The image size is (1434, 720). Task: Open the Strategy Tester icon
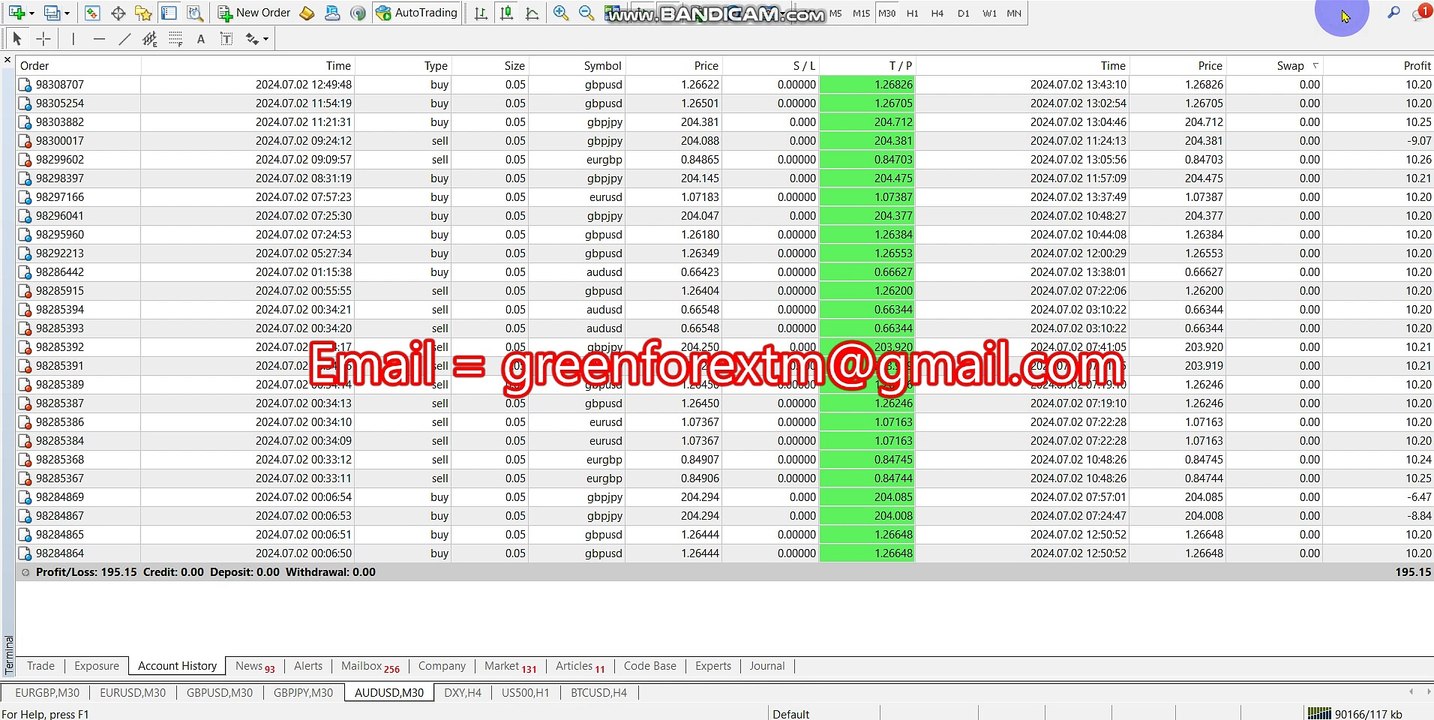pyautogui.click(x=195, y=13)
